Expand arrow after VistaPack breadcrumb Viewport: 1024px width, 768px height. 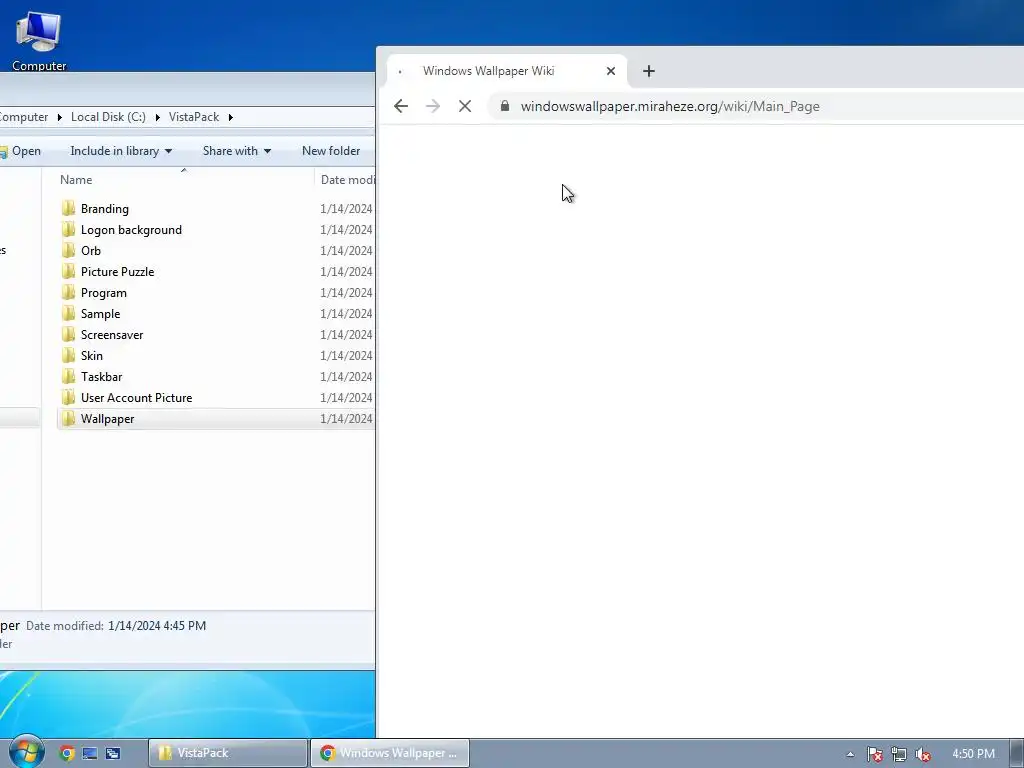point(231,118)
